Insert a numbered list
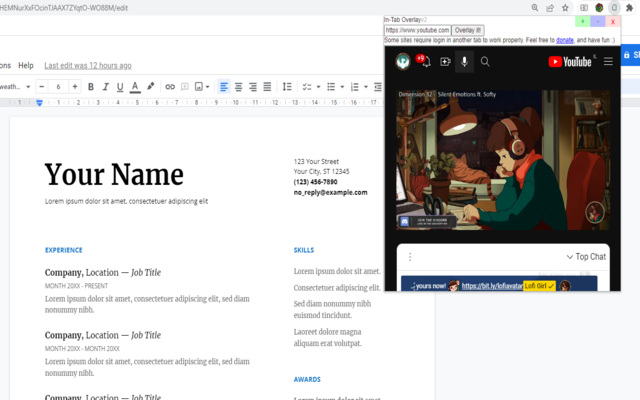 (x=355, y=87)
